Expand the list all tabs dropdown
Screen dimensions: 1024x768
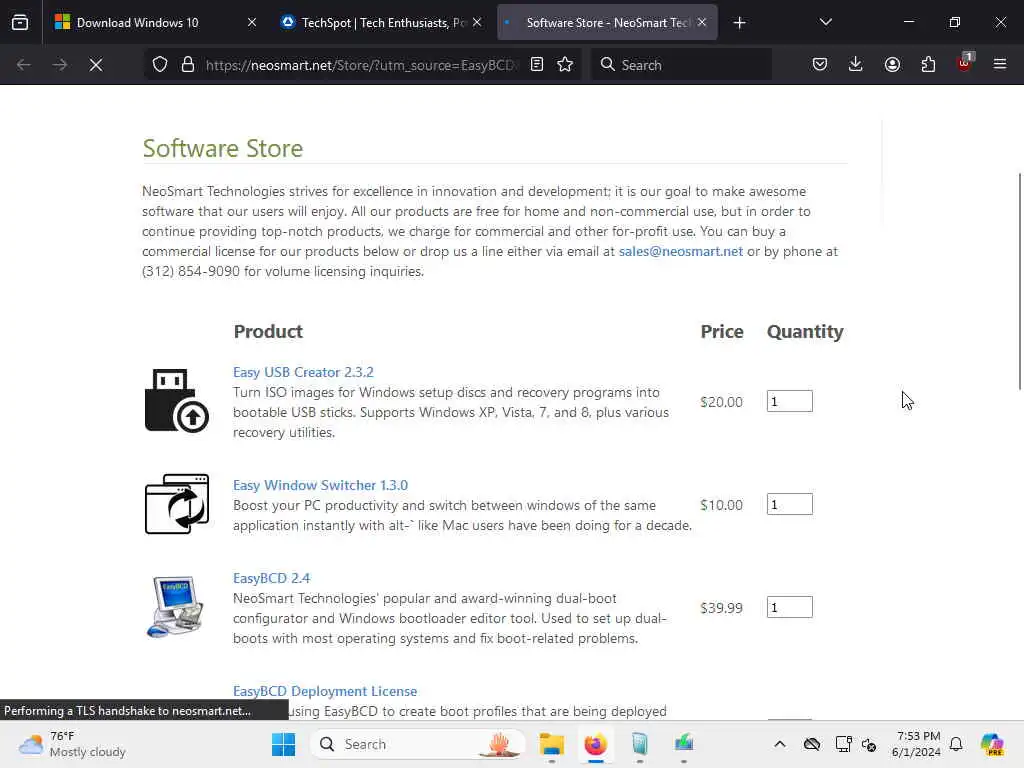point(825,22)
